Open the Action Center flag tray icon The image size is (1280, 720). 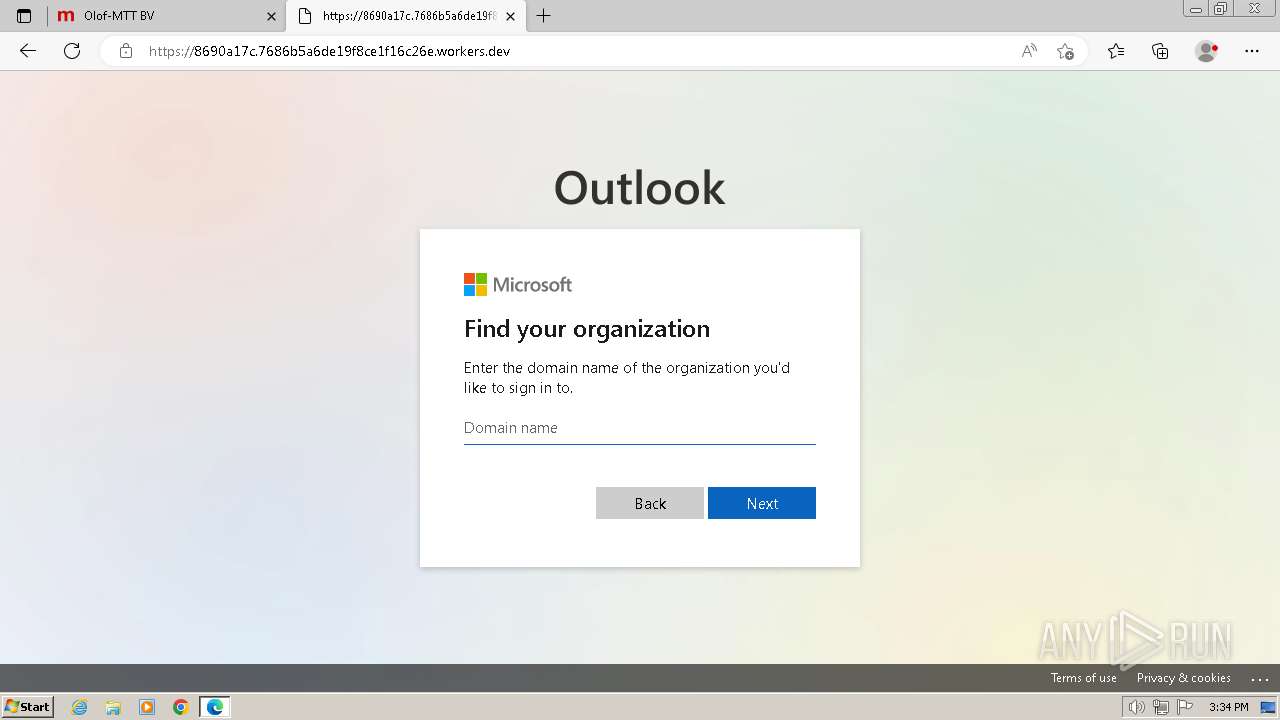click(x=1185, y=707)
